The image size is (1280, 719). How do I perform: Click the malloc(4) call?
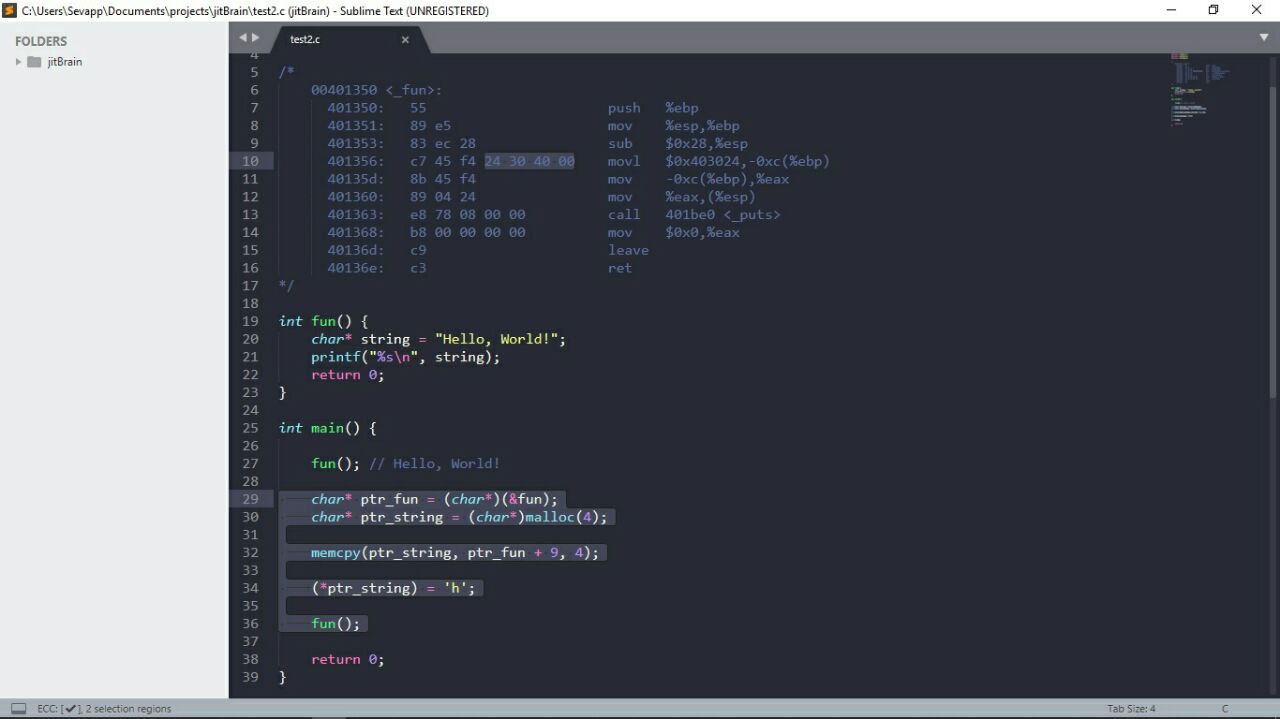tap(562, 517)
